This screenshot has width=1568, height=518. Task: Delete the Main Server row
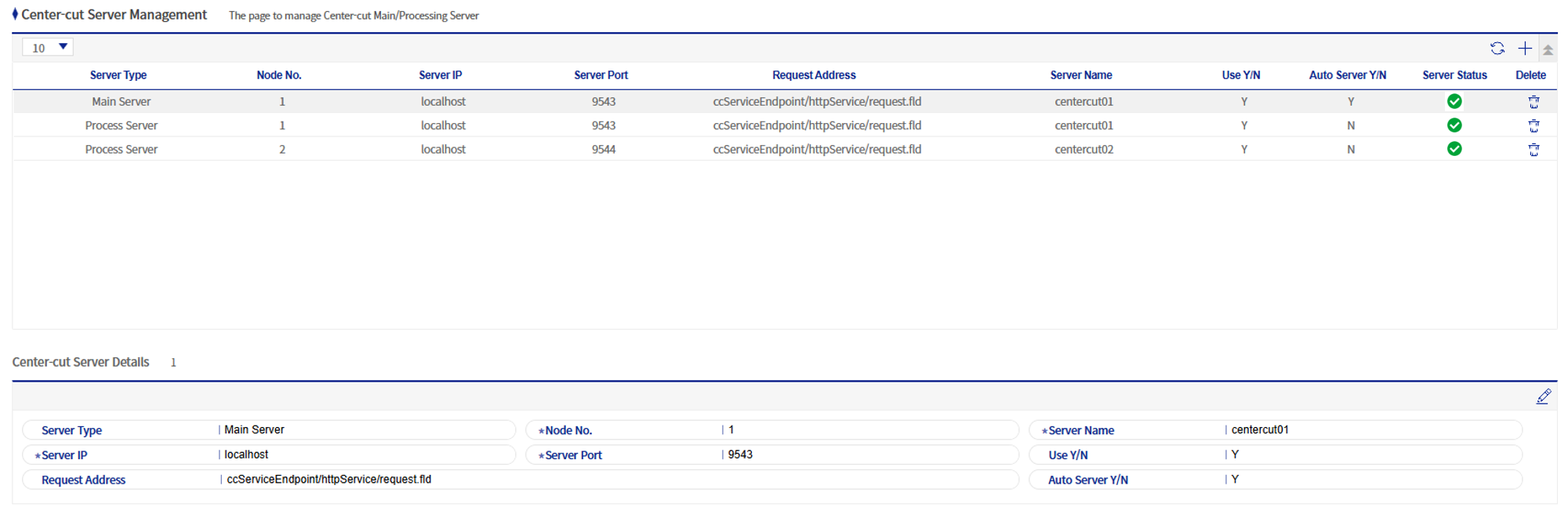(x=1534, y=102)
